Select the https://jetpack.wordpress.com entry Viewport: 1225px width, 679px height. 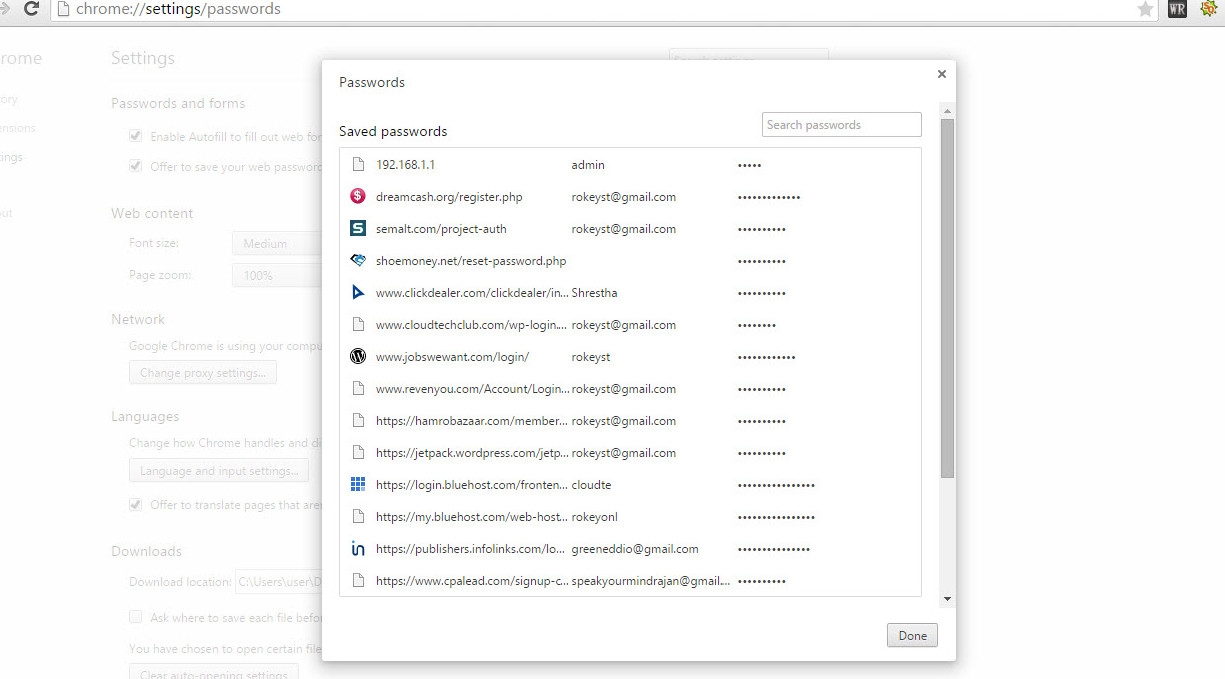click(471, 453)
